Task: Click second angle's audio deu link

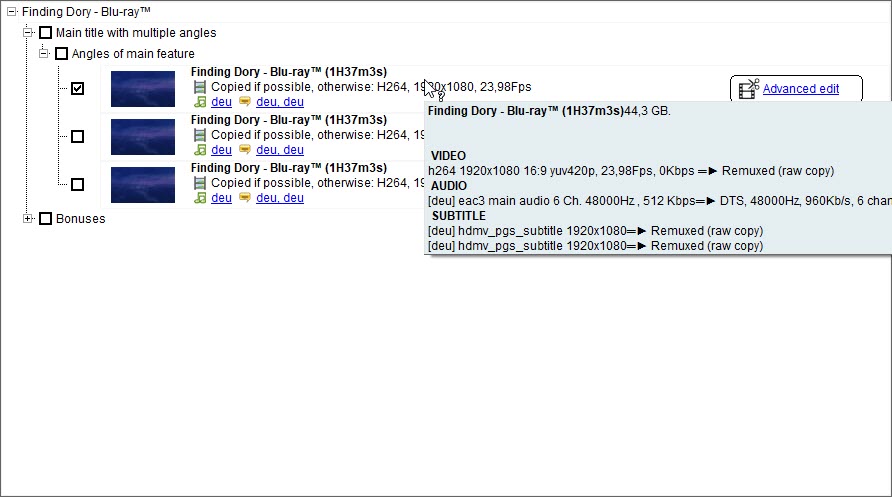Action: [221, 150]
